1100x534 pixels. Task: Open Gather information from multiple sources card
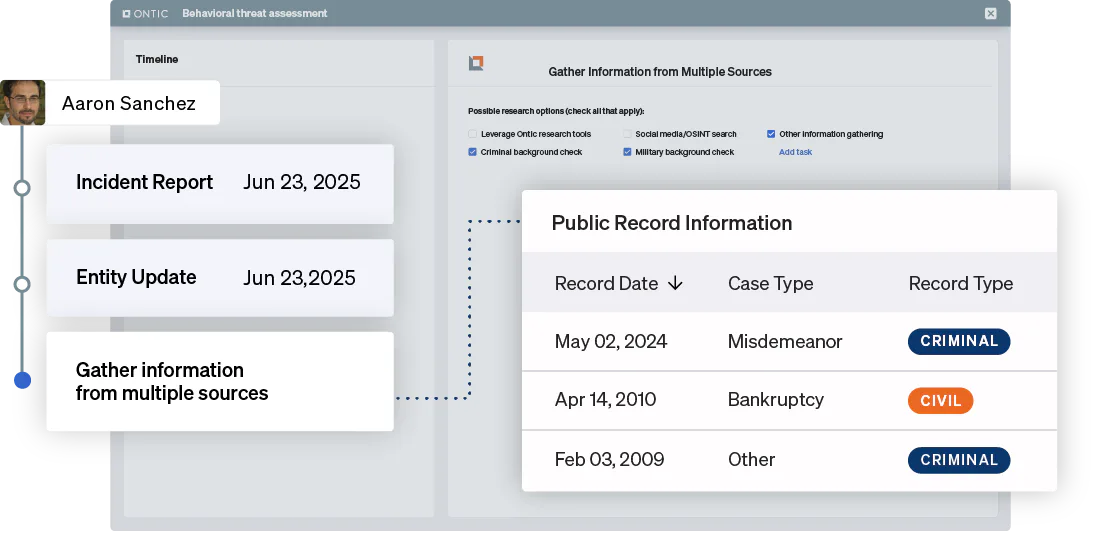click(220, 381)
